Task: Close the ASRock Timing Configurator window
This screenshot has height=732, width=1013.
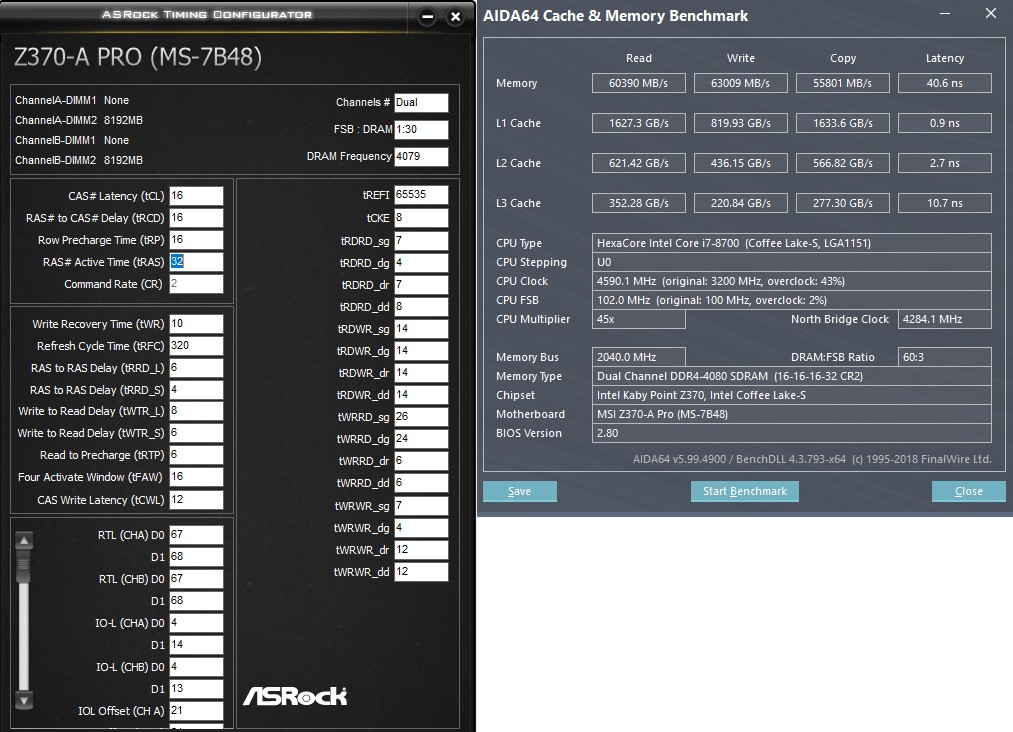Action: click(455, 17)
